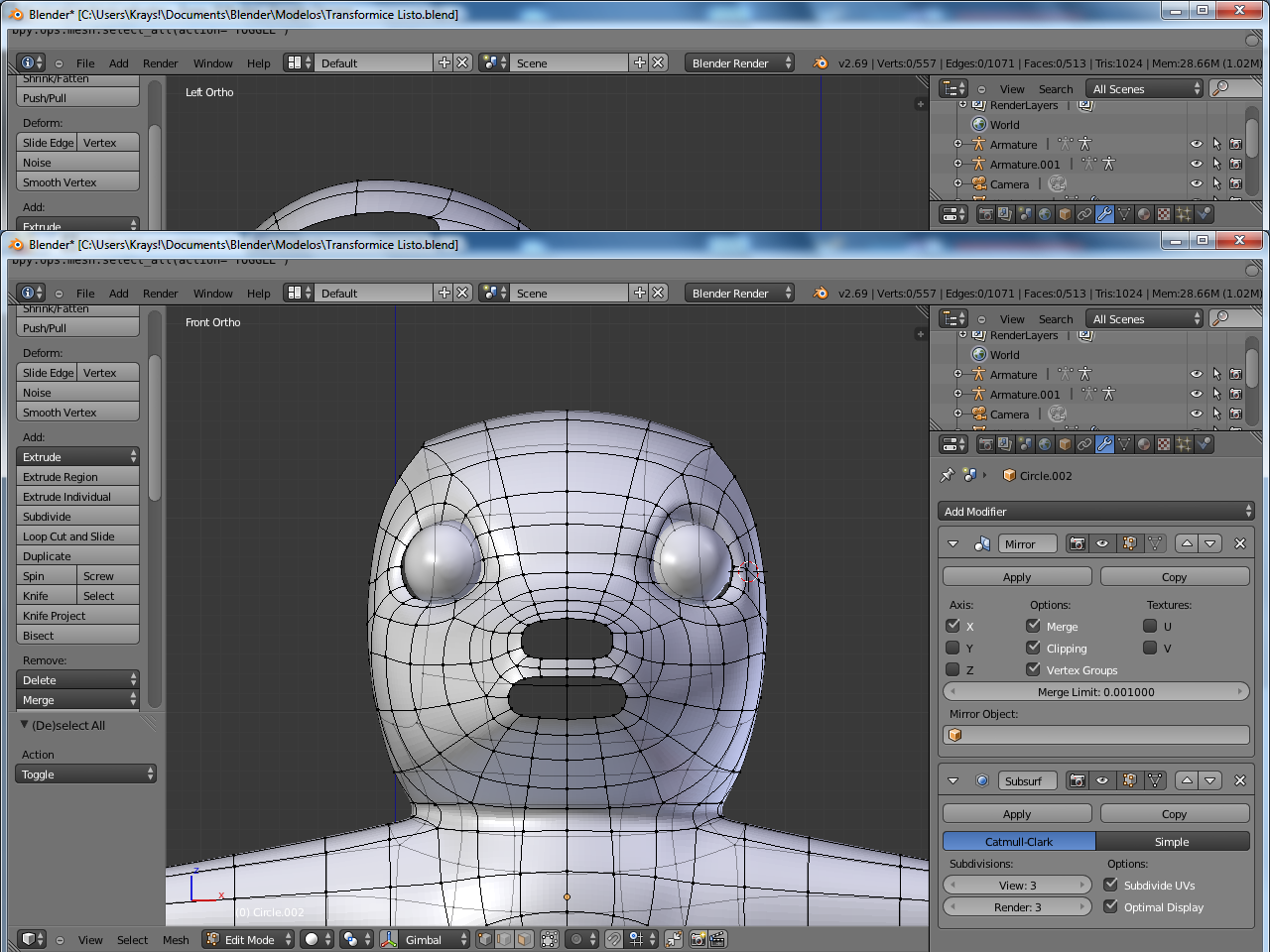Toggle the Clipping checkbox
This screenshot has height=952, width=1270.
[x=1033, y=648]
